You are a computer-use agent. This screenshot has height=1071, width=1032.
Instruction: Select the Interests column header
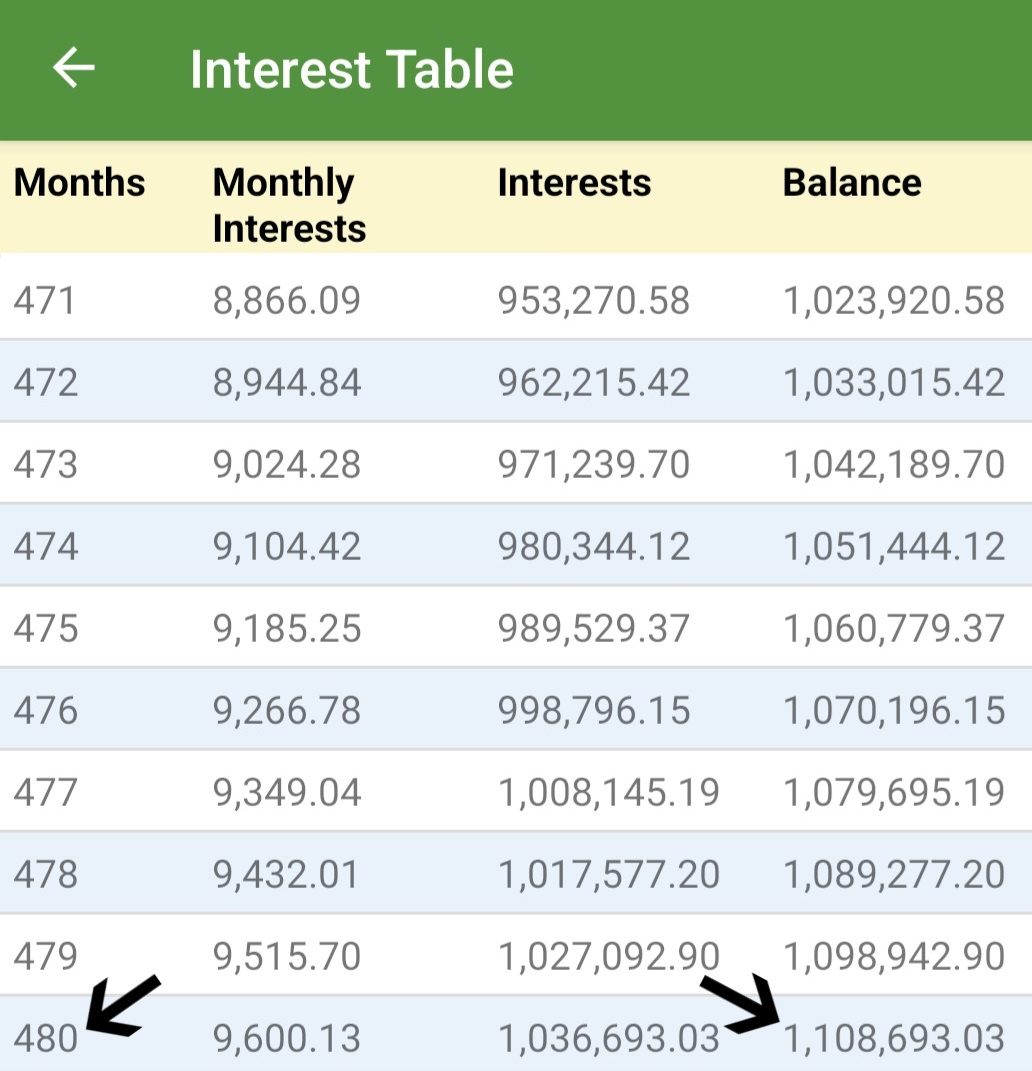click(574, 183)
